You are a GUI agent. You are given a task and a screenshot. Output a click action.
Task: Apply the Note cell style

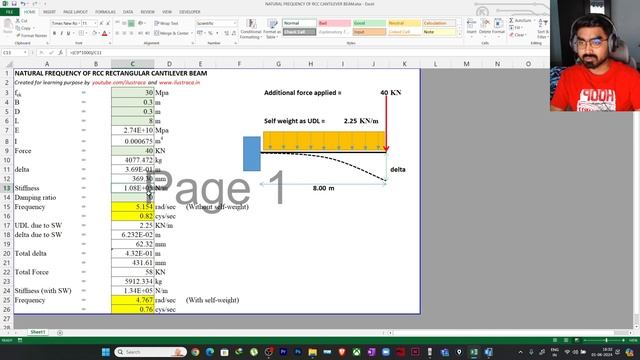pyautogui.click(x=439, y=32)
